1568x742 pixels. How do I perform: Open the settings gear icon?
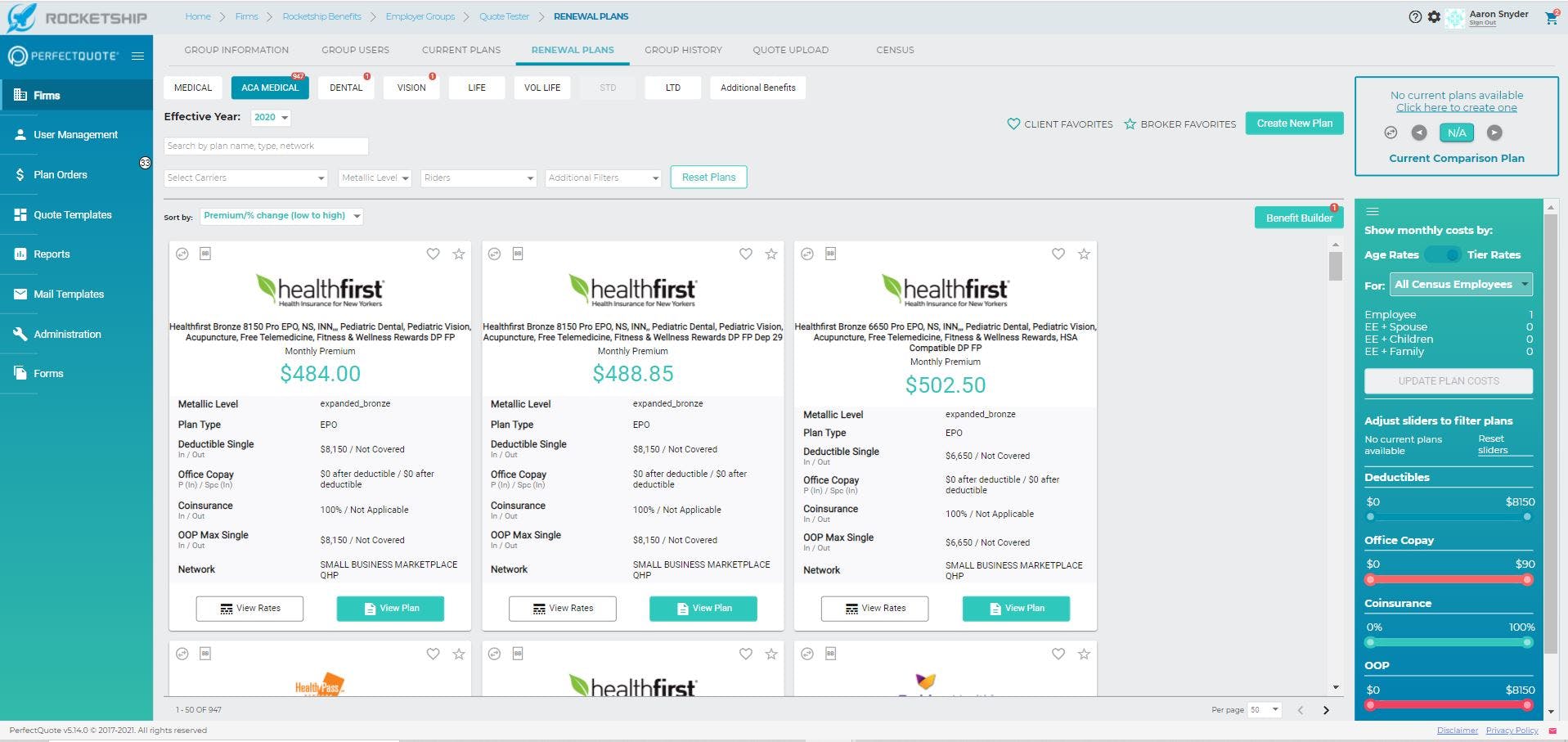point(1434,16)
